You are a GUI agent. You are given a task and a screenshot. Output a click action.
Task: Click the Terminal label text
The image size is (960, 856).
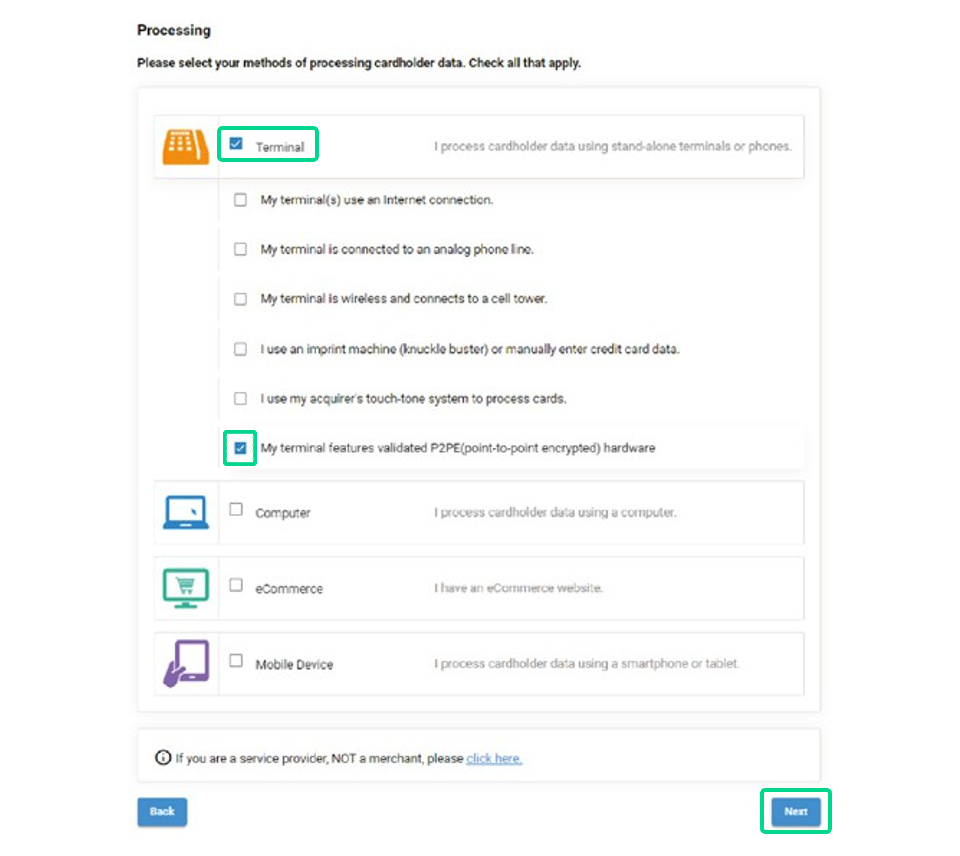pyautogui.click(x=282, y=145)
